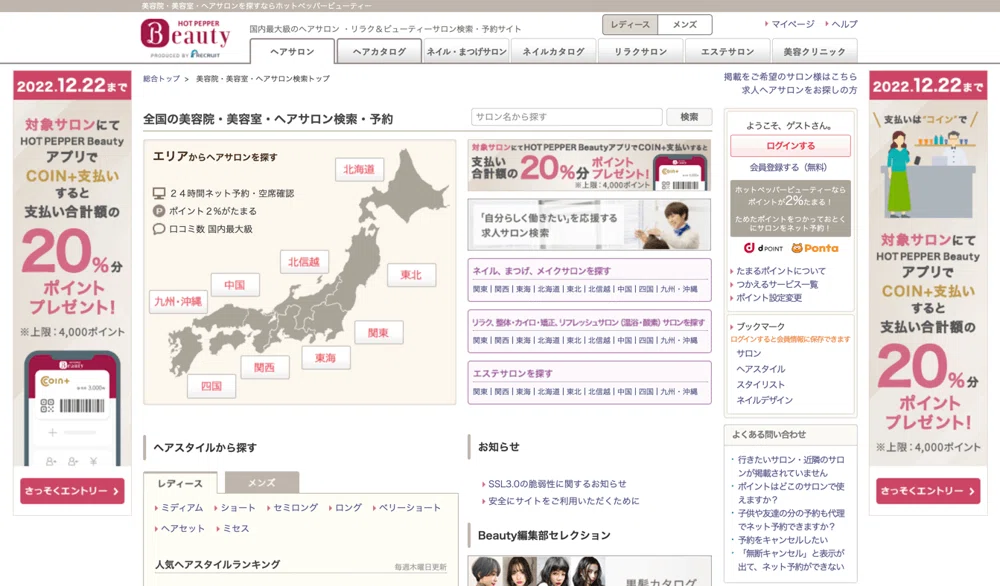Click the Ponta logo
Image resolution: width=1000 pixels, height=586 pixels.
click(815, 248)
